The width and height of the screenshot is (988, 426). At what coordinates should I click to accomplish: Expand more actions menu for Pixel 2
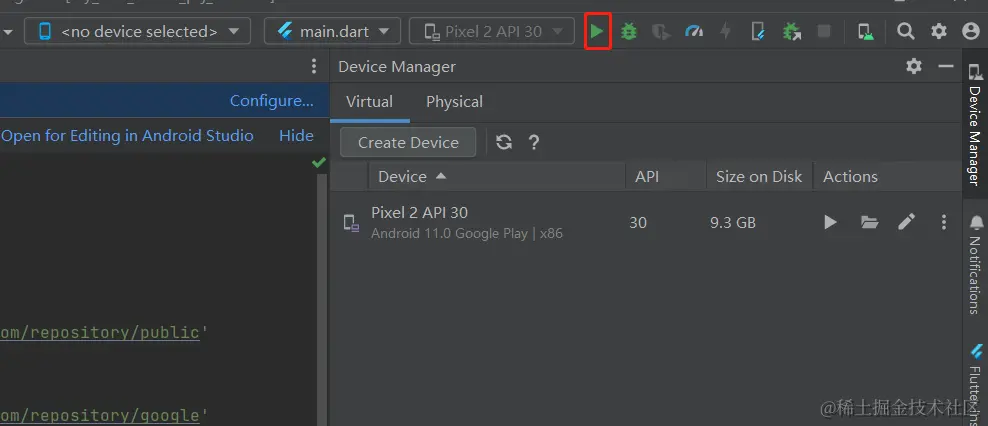click(x=943, y=222)
